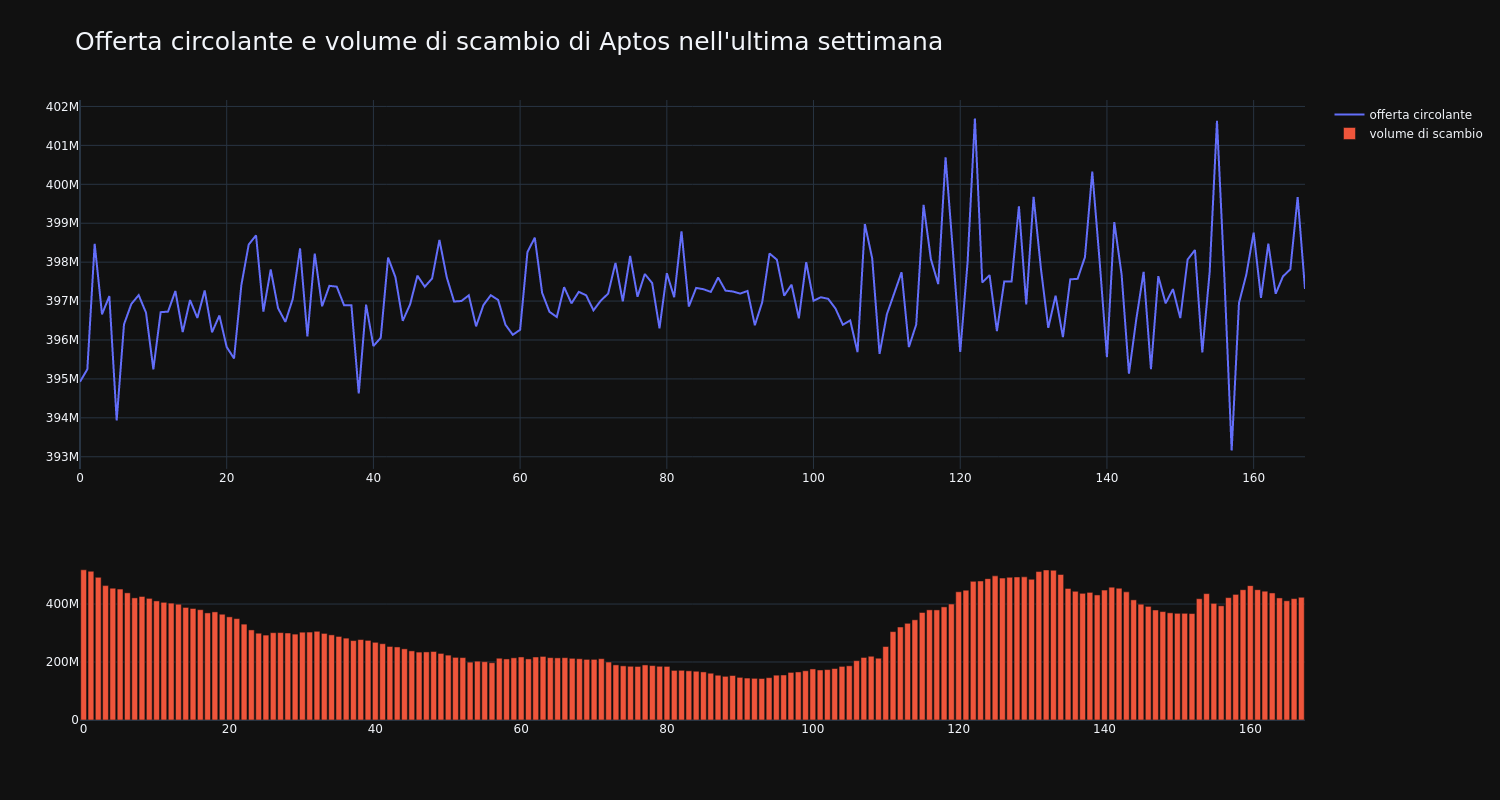Click the lowest line dip near x=157
This screenshot has width=1500, height=800.
[1231, 449]
